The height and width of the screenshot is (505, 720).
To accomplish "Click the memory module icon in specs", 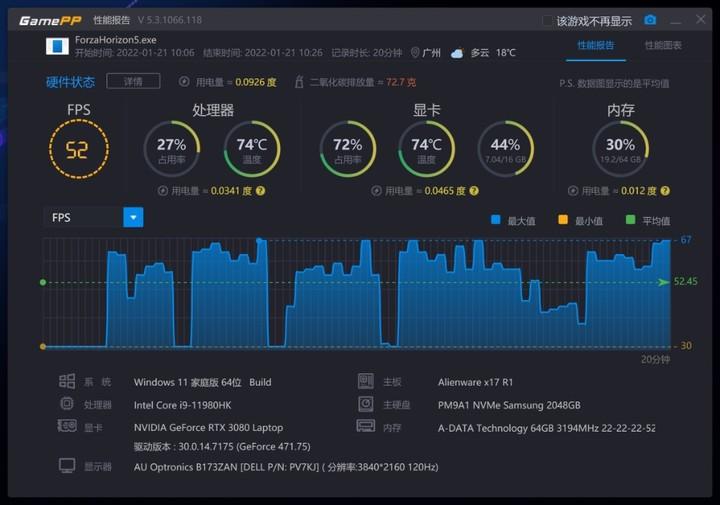I will [x=366, y=426].
